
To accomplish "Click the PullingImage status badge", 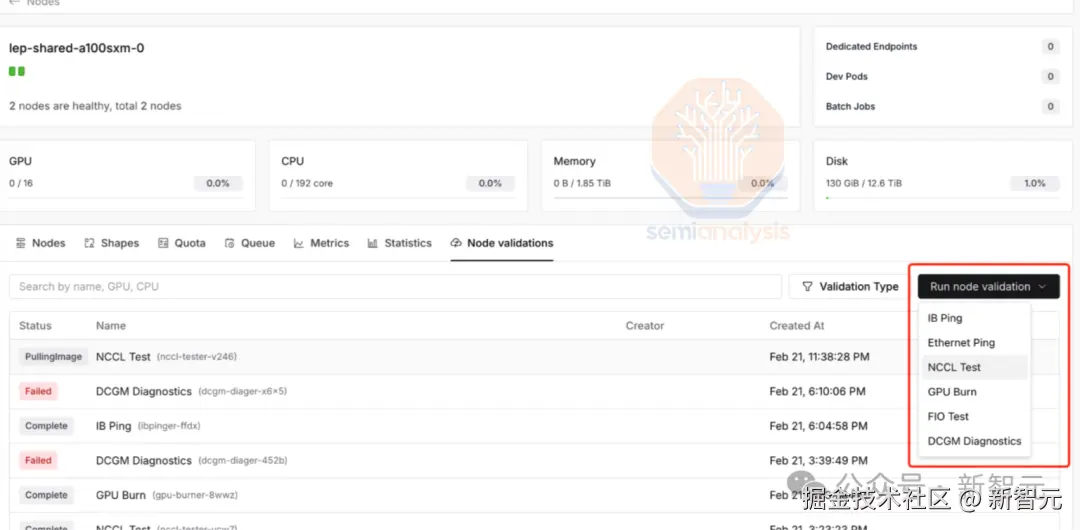I will pos(53,357).
